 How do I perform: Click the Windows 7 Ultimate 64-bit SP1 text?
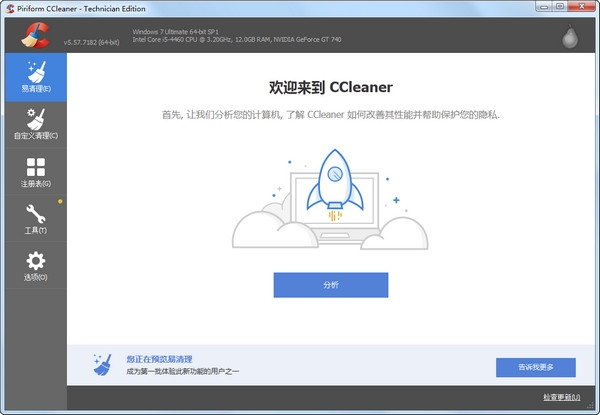tap(176, 32)
